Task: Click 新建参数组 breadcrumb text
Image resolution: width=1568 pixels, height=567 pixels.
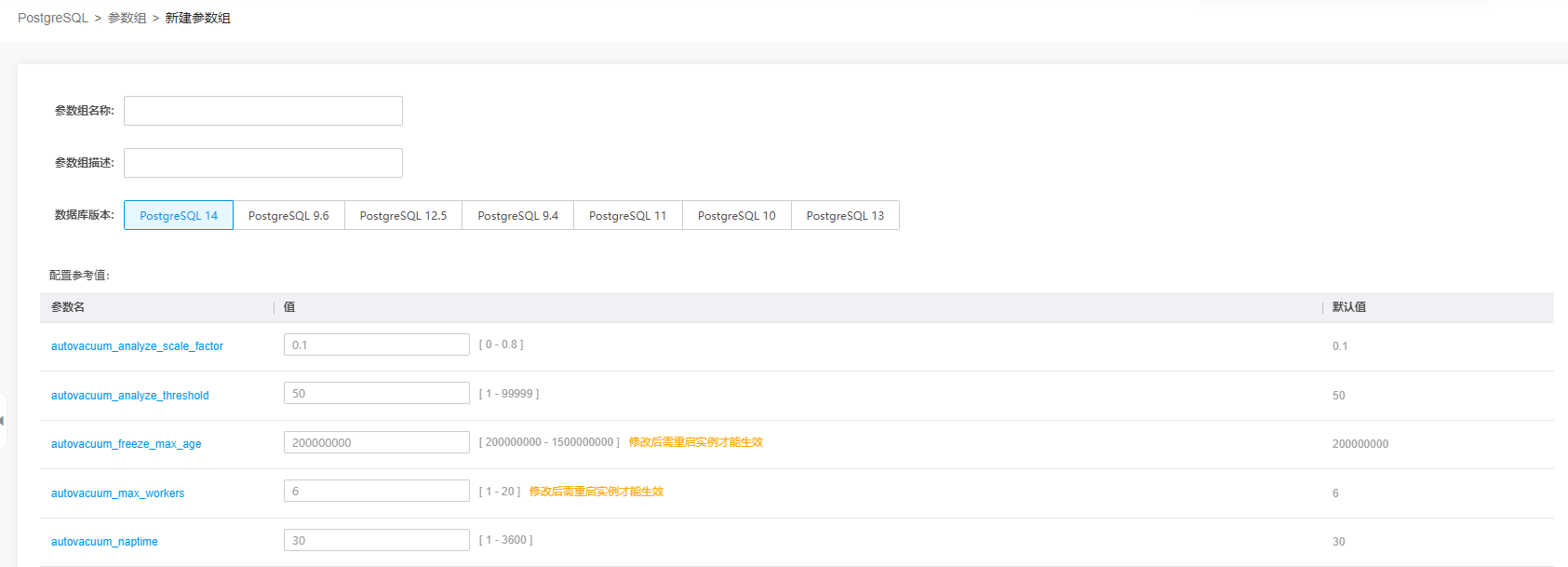Action: (198, 18)
